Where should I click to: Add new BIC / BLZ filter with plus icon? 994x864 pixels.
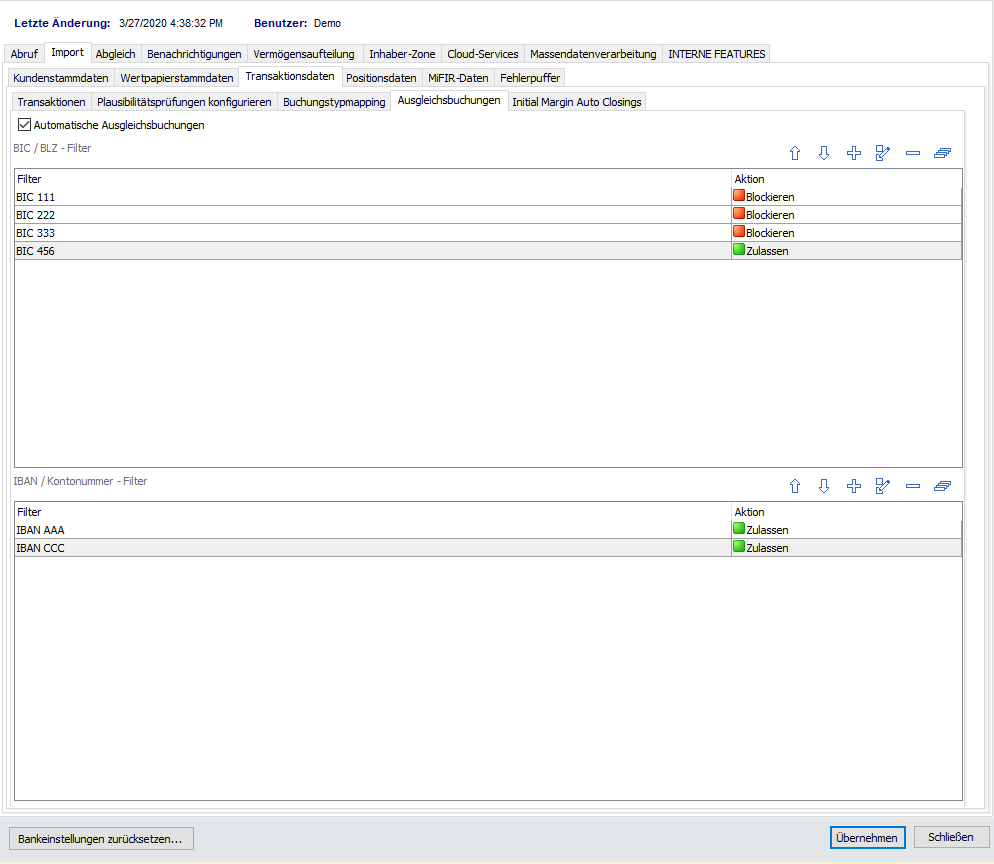(x=854, y=153)
